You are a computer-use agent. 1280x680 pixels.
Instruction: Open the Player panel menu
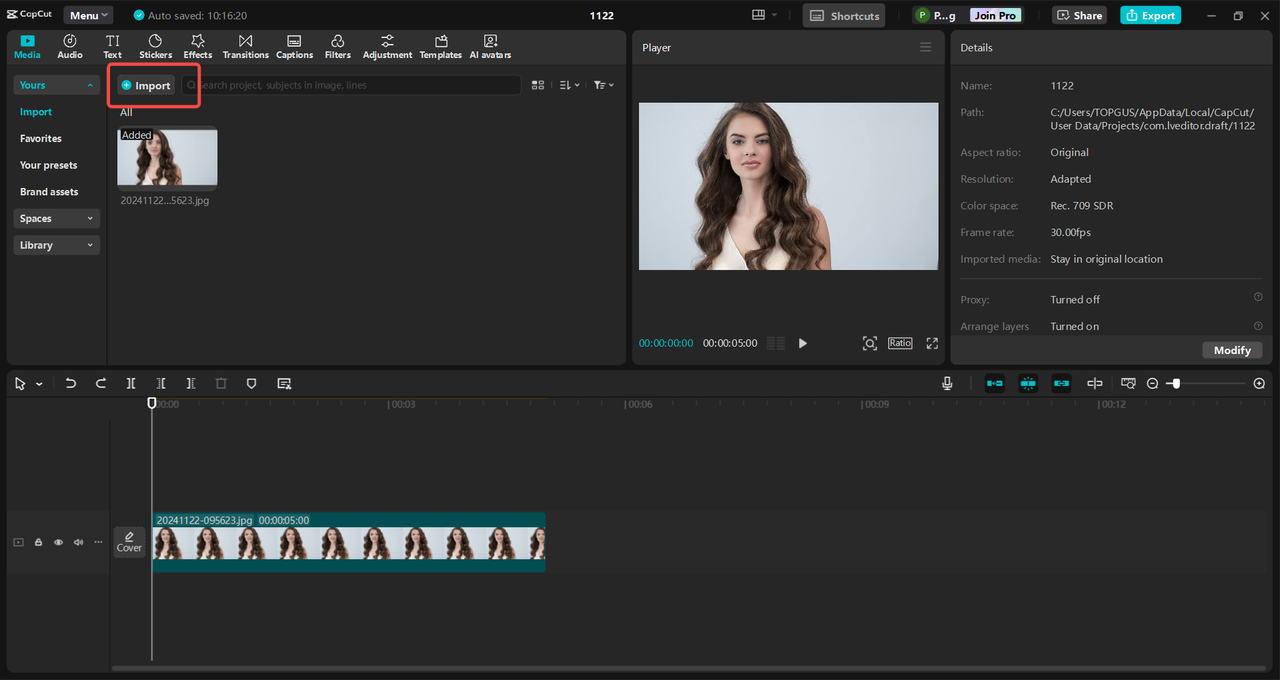coord(926,47)
